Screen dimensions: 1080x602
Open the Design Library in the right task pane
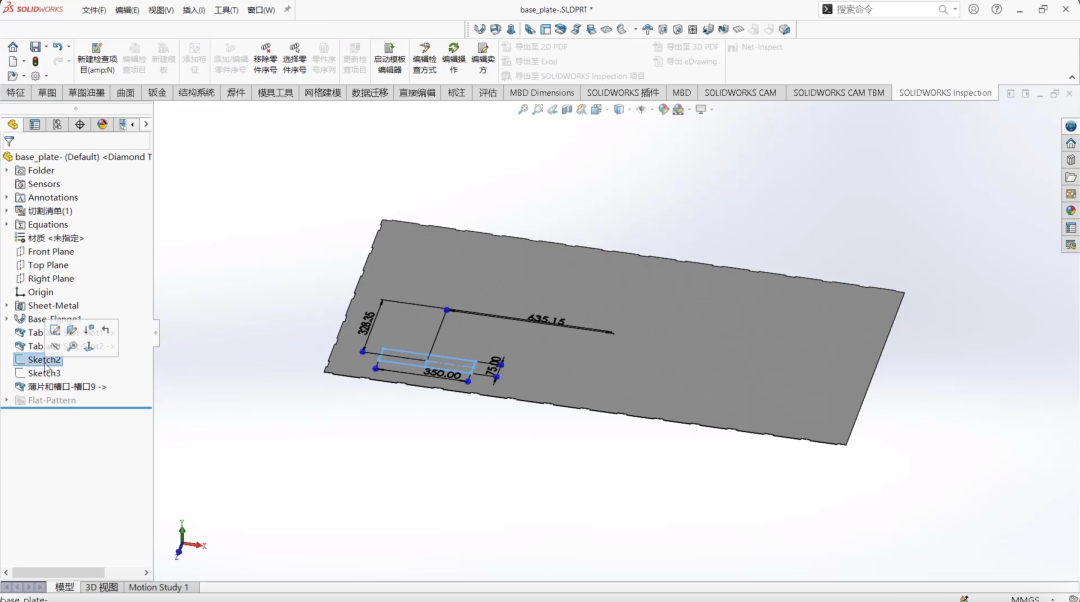click(1070, 160)
